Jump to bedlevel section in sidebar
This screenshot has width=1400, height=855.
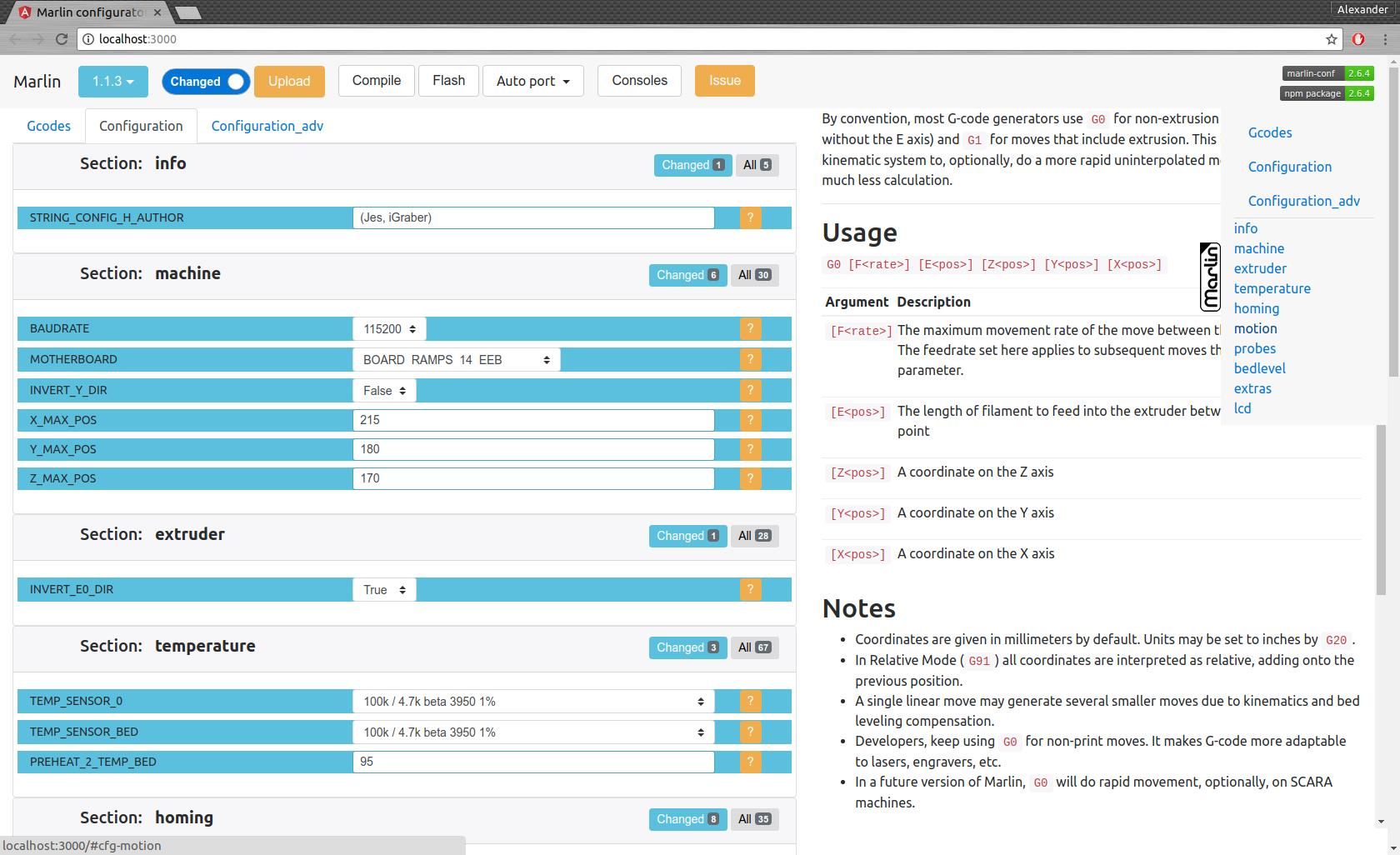1259,368
